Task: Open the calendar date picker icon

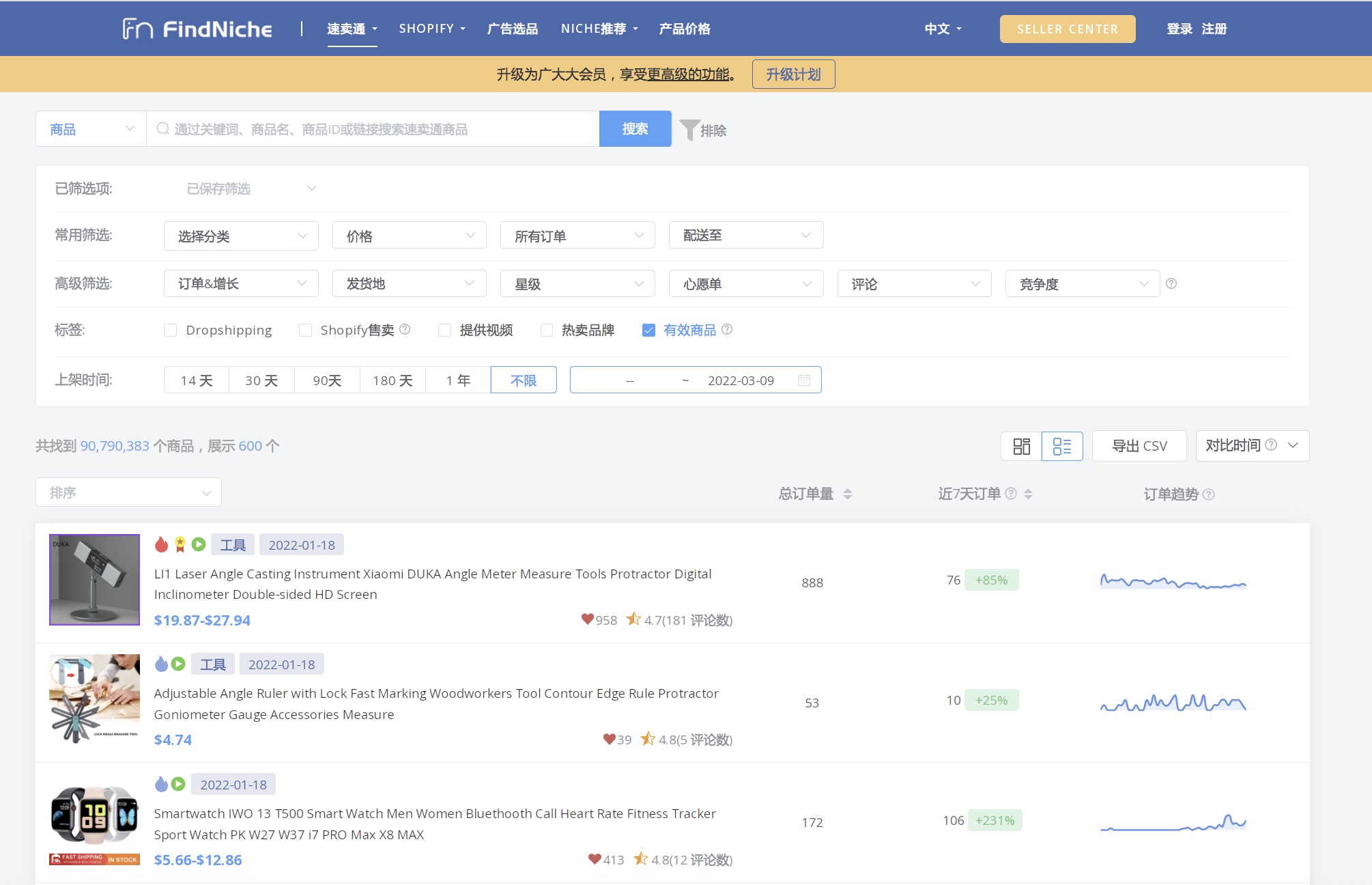Action: (x=804, y=380)
